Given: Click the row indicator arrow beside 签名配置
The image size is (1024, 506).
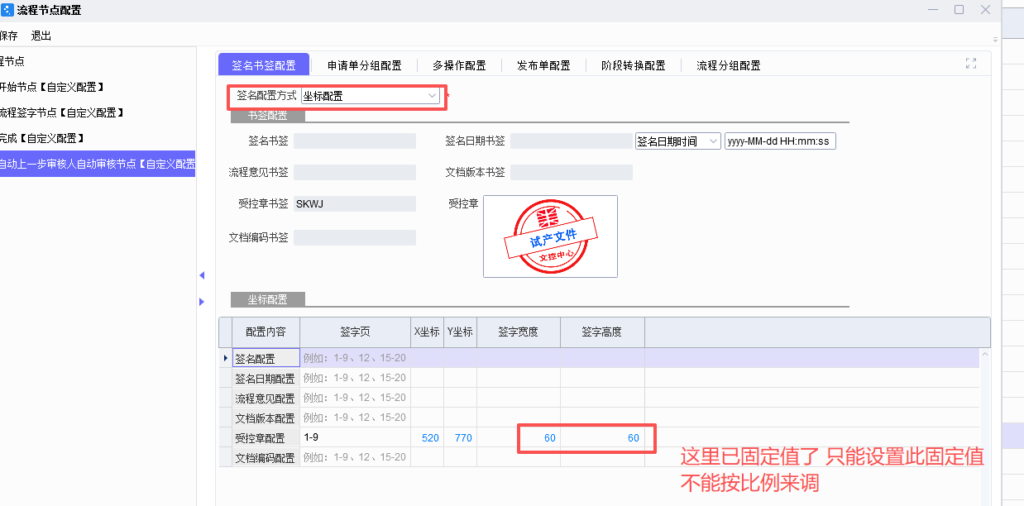Looking at the screenshot, I should pyautogui.click(x=226, y=358).
